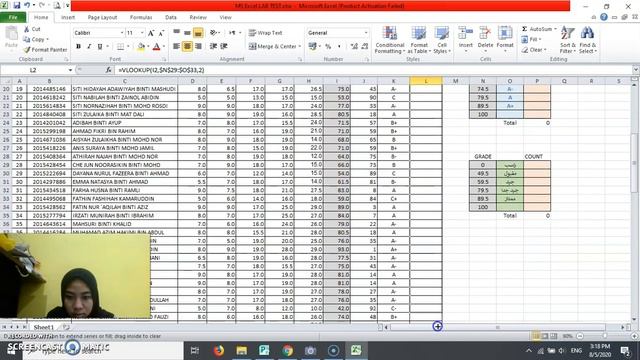640x360 pixels.
Task: Open the Calibri font name dropdown
Action: coord(122,33)
